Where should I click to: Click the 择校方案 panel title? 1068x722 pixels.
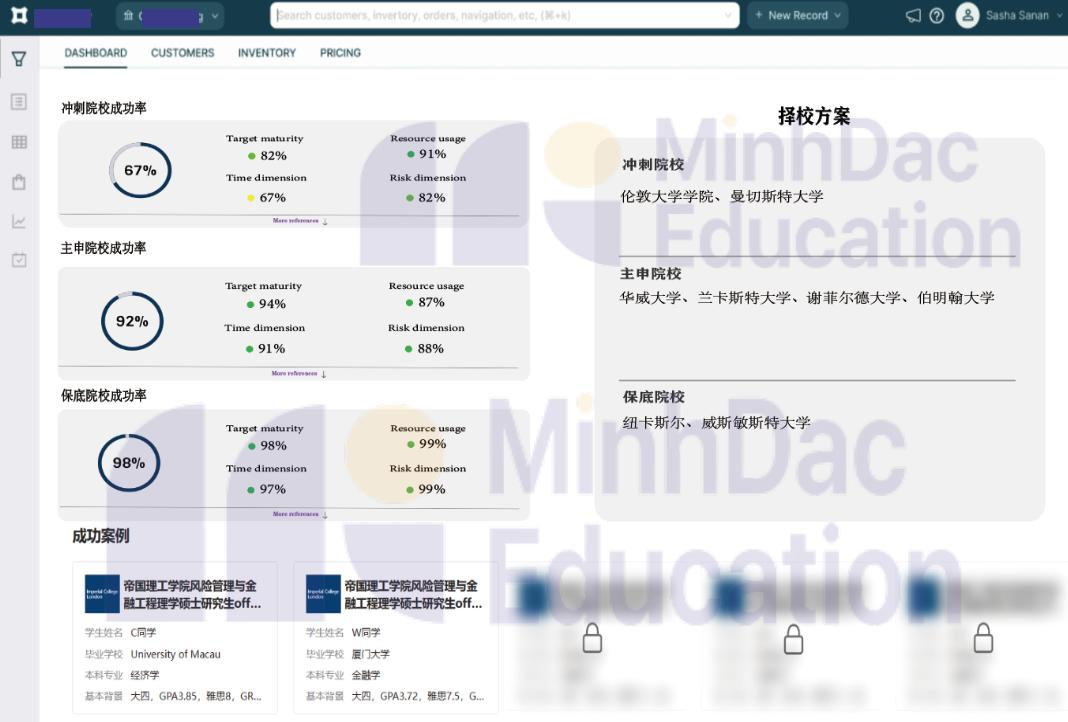814,116
